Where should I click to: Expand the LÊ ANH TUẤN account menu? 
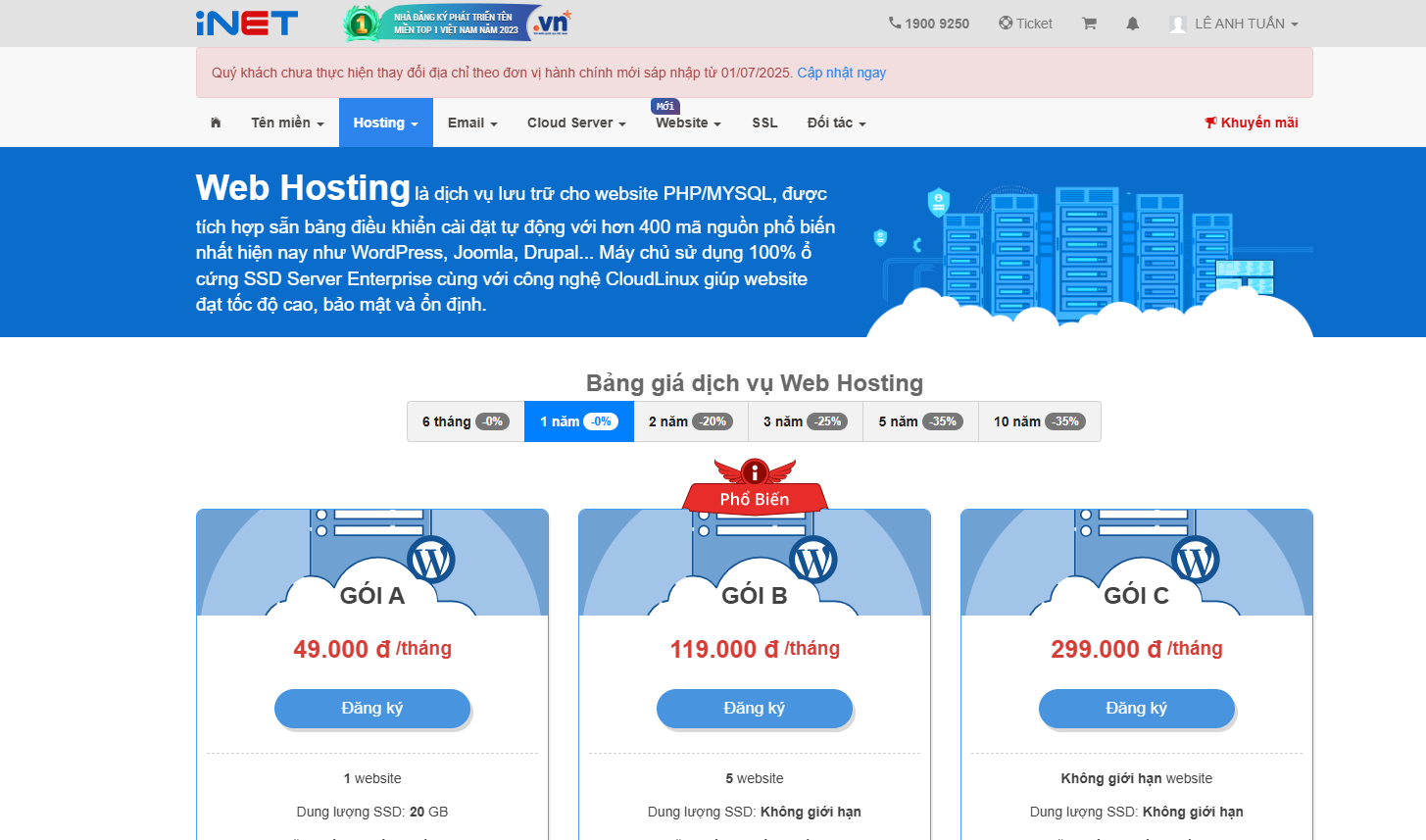coord(1234,24)
